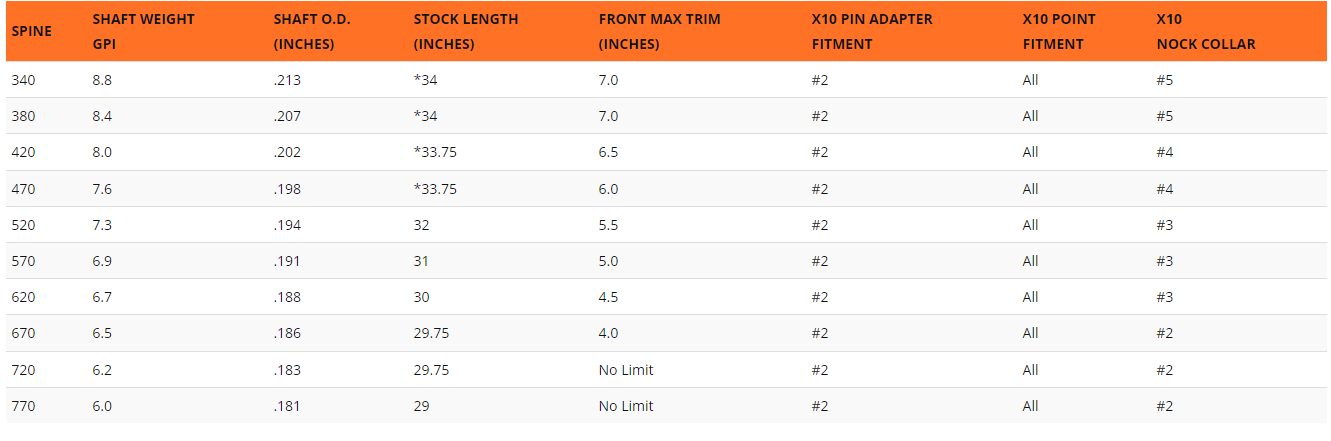Click the SPINE column header
Screen dimensions: 1331x441
(x=29, y=31)
